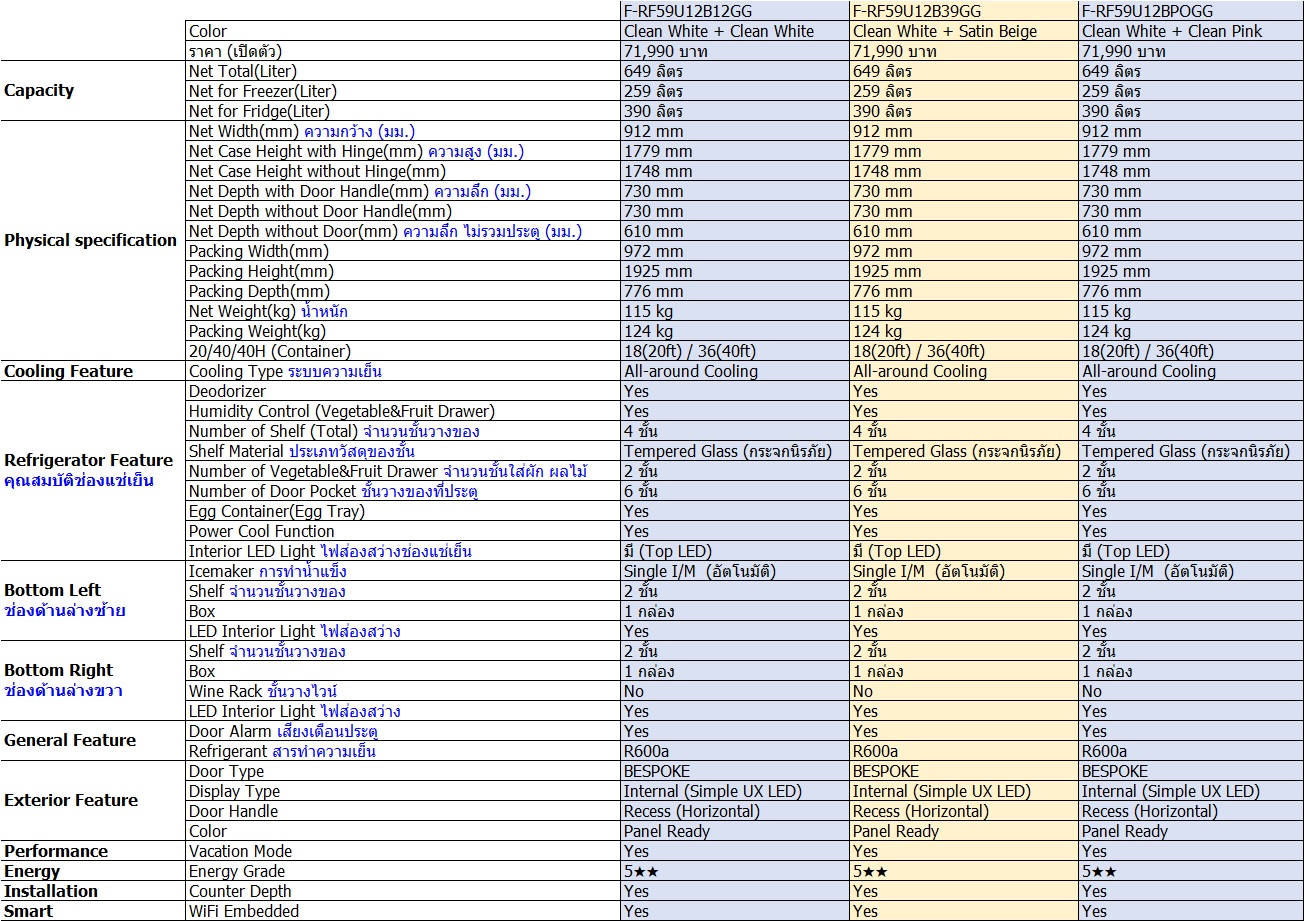Select the Bottom Right section label

point(59,670)
